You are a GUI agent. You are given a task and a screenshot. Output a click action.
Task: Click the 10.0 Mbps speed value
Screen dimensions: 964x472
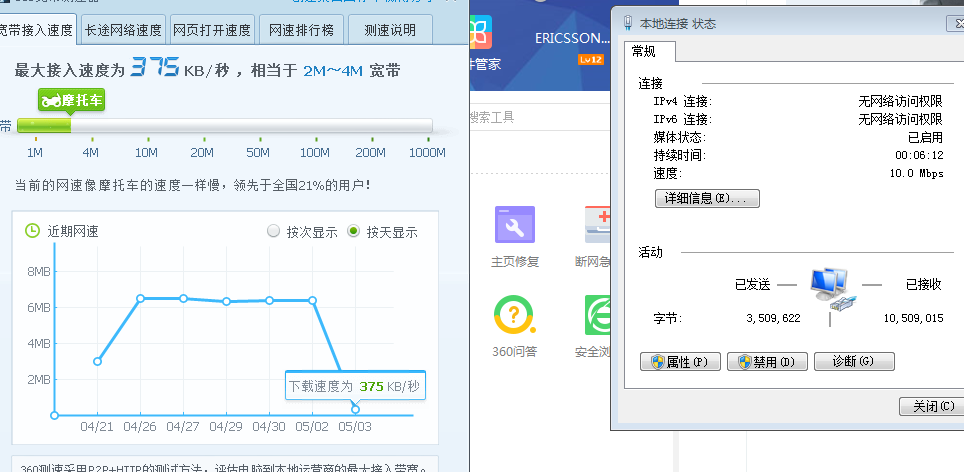916,173
